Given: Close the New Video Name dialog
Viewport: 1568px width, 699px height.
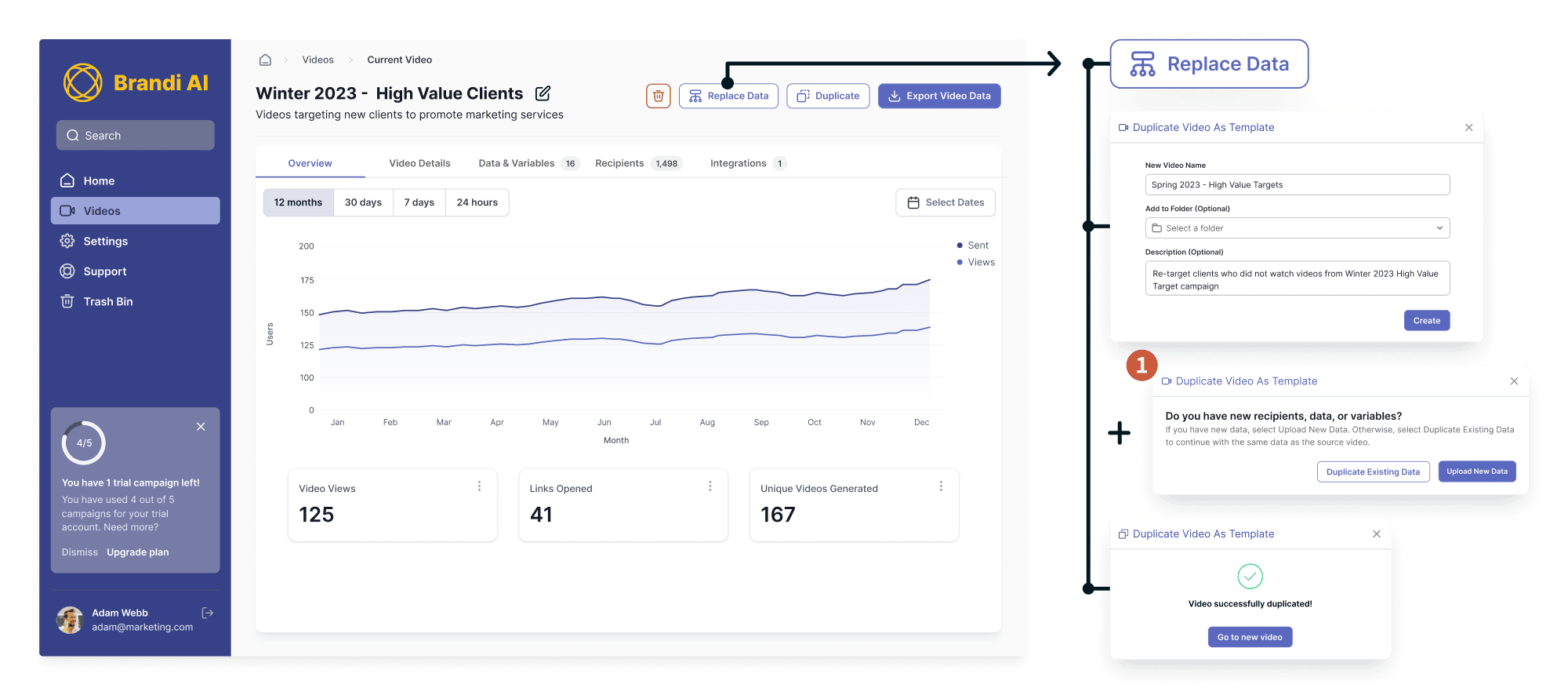Looking at the screenshot, I should 1469,127.
